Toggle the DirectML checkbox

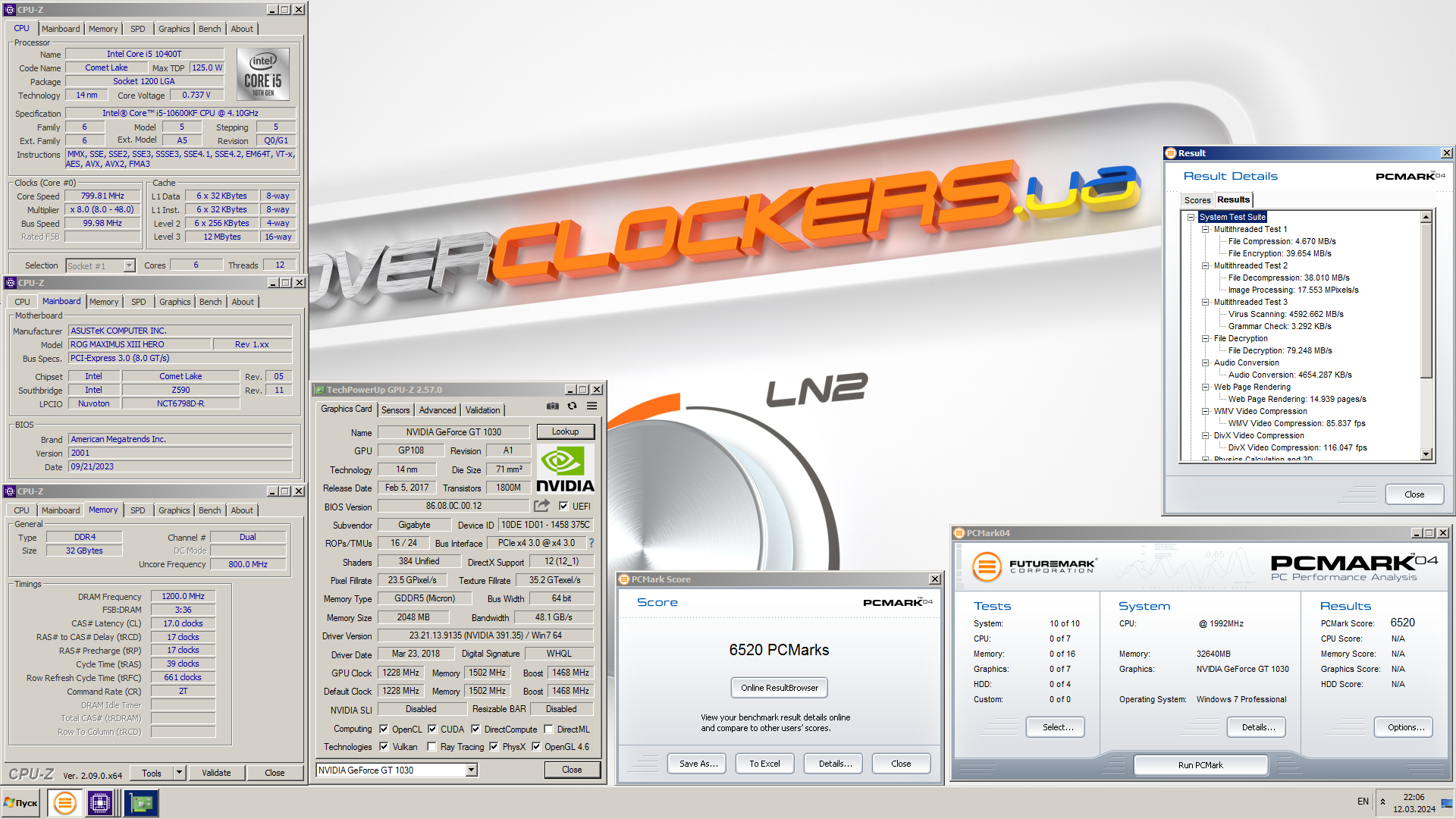[548, 729]
